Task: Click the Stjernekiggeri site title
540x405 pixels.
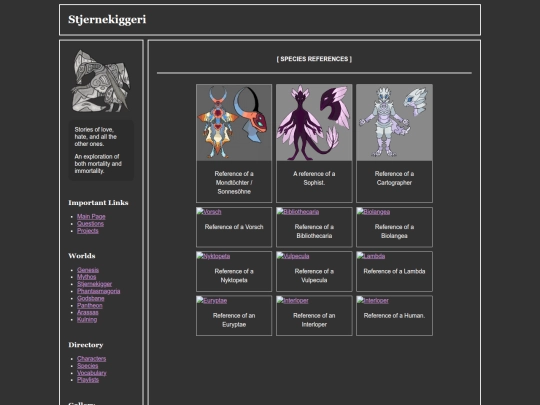Action: (107, 19)
